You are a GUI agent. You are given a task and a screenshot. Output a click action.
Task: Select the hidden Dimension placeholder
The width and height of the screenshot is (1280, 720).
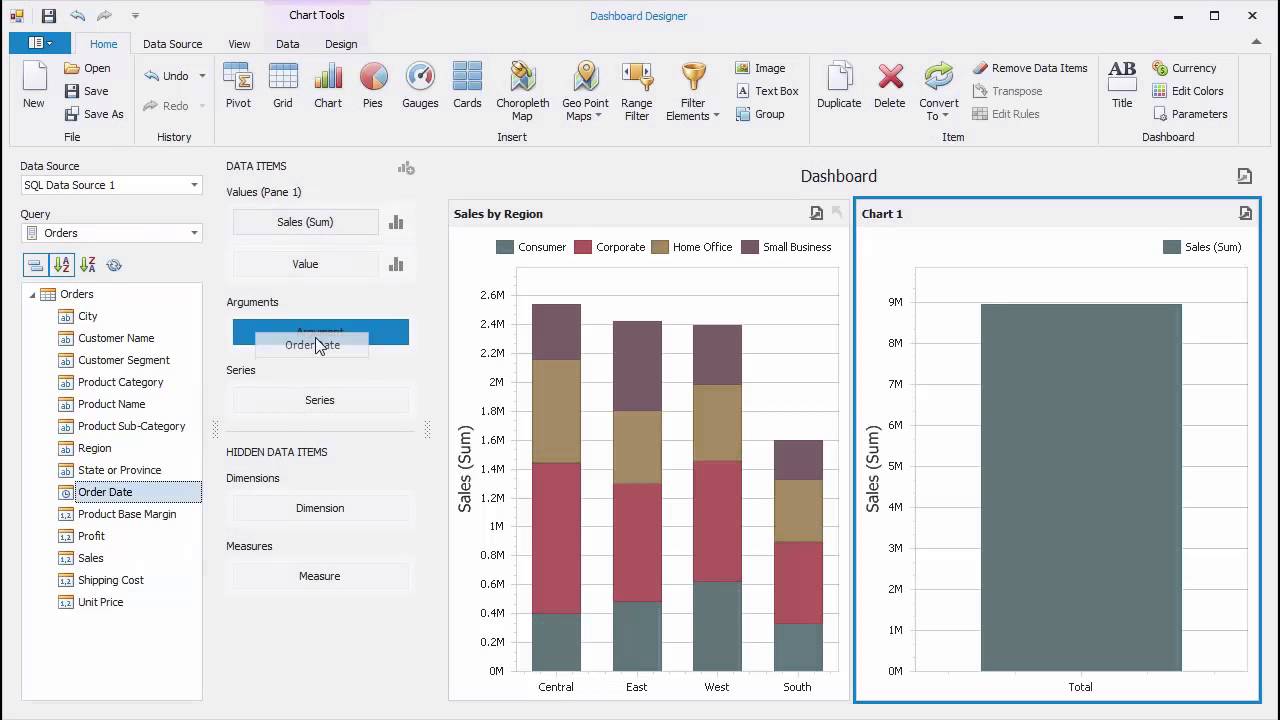[x=320, y=508]
